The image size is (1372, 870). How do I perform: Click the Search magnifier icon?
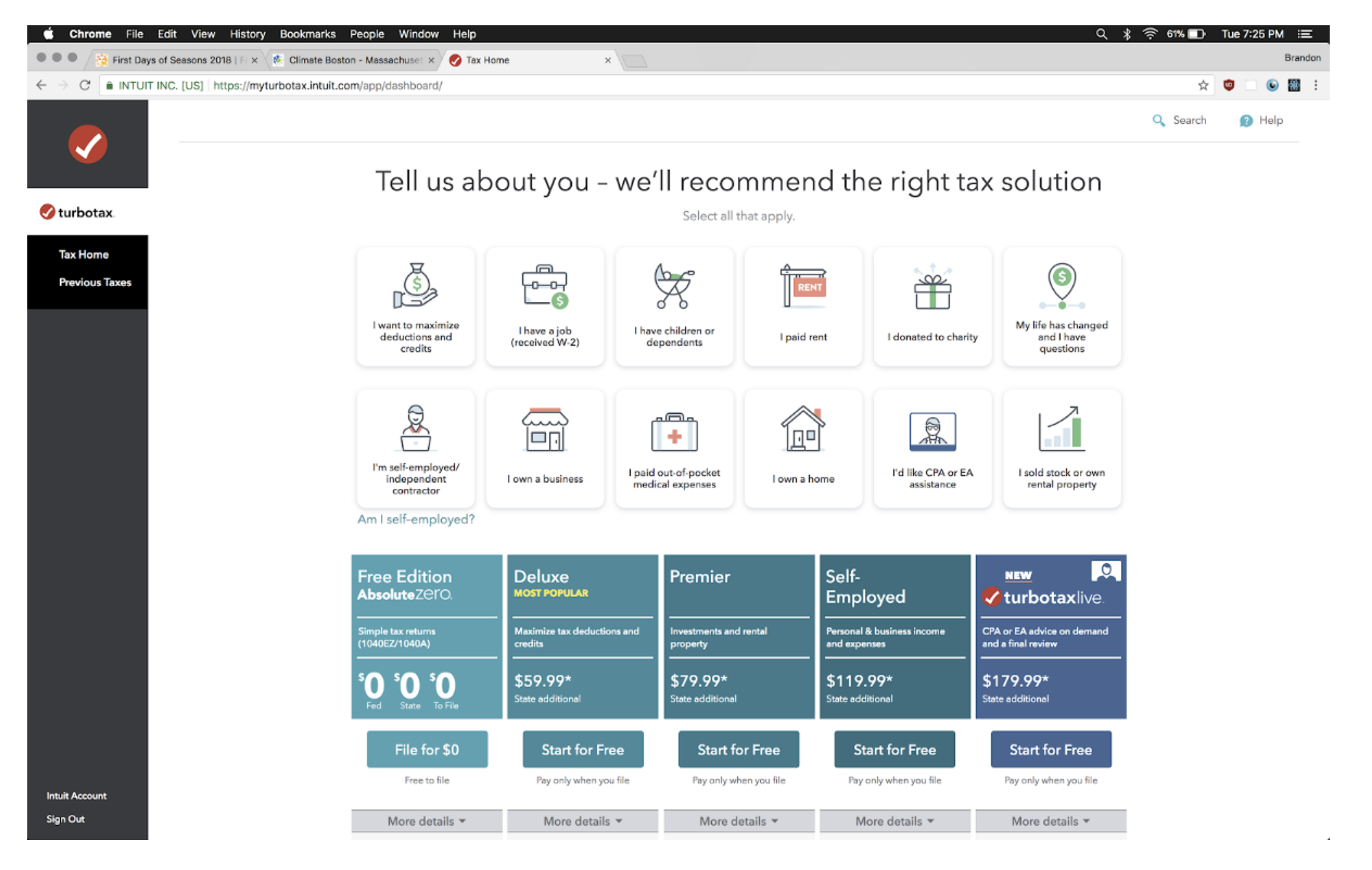pyautogui.click(x=1158, y=121)
